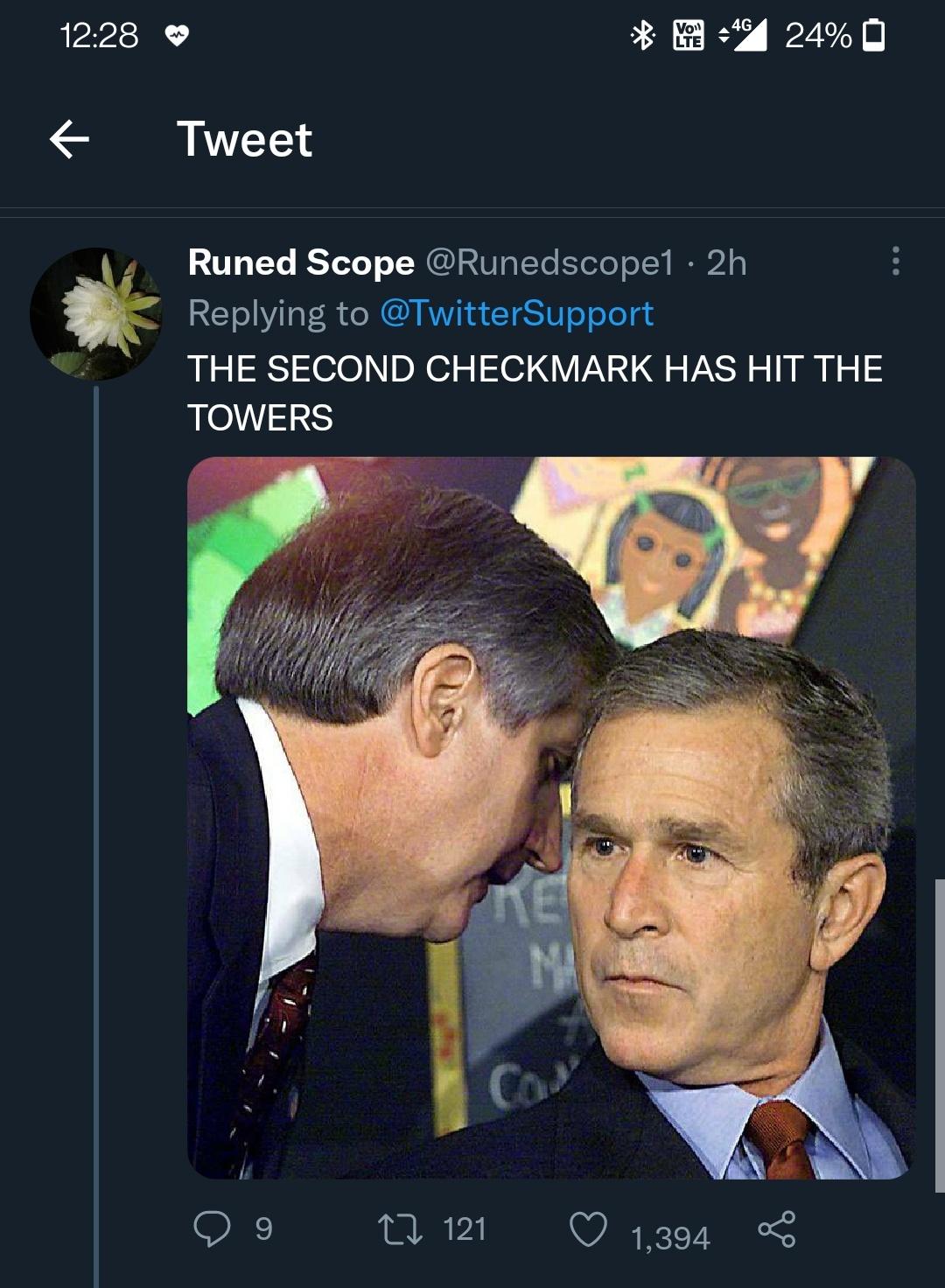
Task: Open Runed Scope's flower profile picture
Action: (95, 313)
